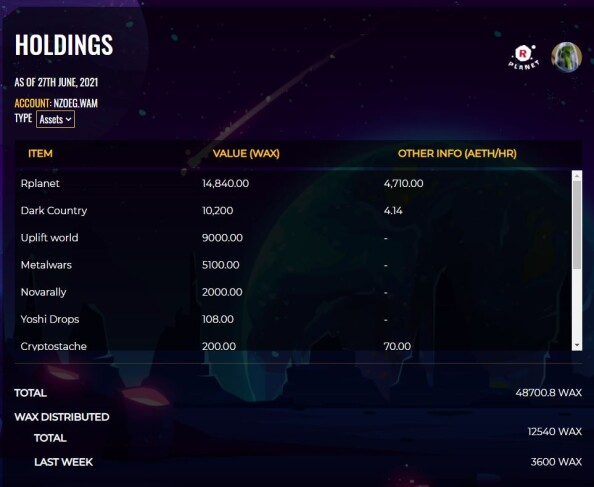The width and height of the screenshot is (594, 487).
Task: Select the Yoshi Drops row item
Action: coord(50,319)
